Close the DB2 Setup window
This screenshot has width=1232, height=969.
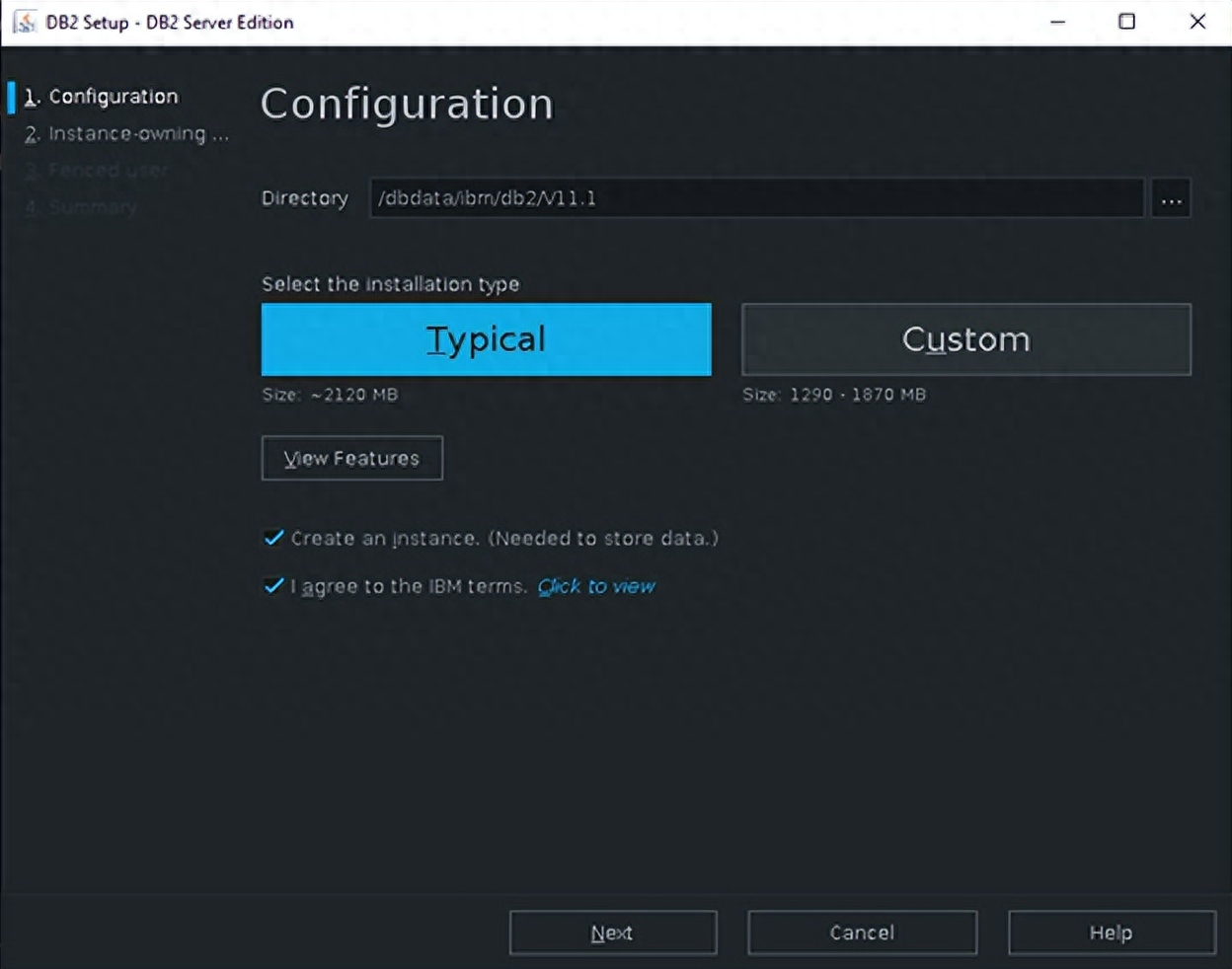[1197, 22]
